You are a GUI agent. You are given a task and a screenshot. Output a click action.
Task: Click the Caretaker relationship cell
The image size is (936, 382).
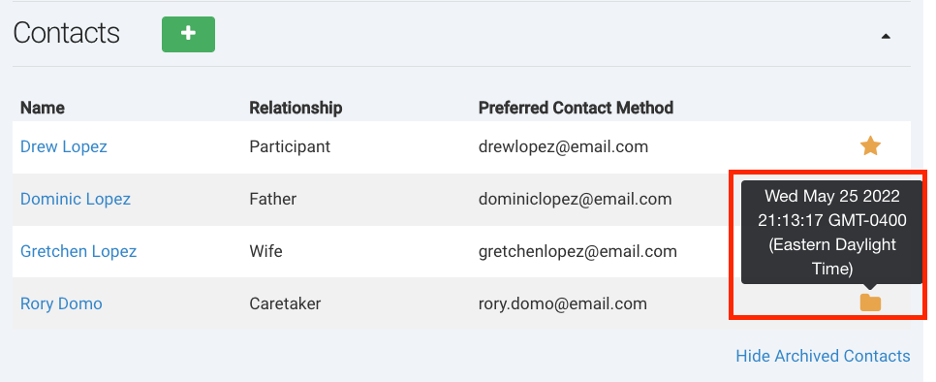pos(285,304)
